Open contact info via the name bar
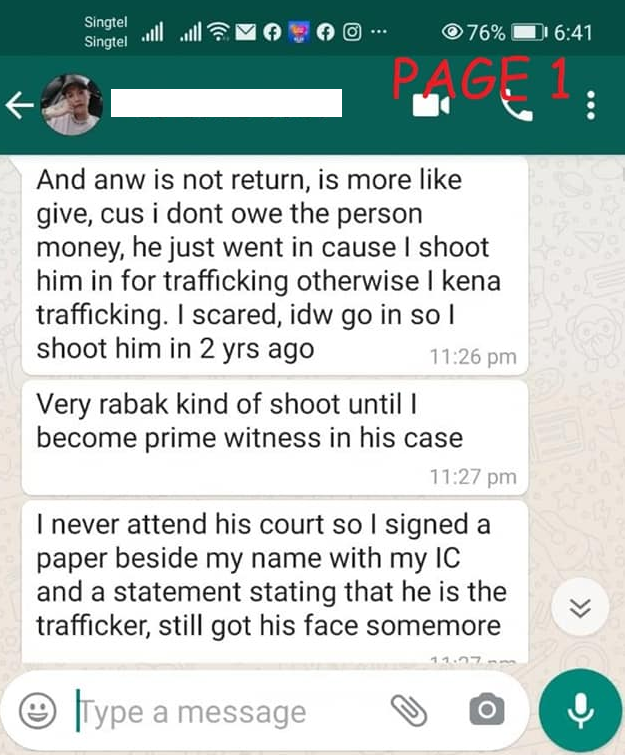The width and height of the screenshot is (625, 755). click(x=226, y=103)
